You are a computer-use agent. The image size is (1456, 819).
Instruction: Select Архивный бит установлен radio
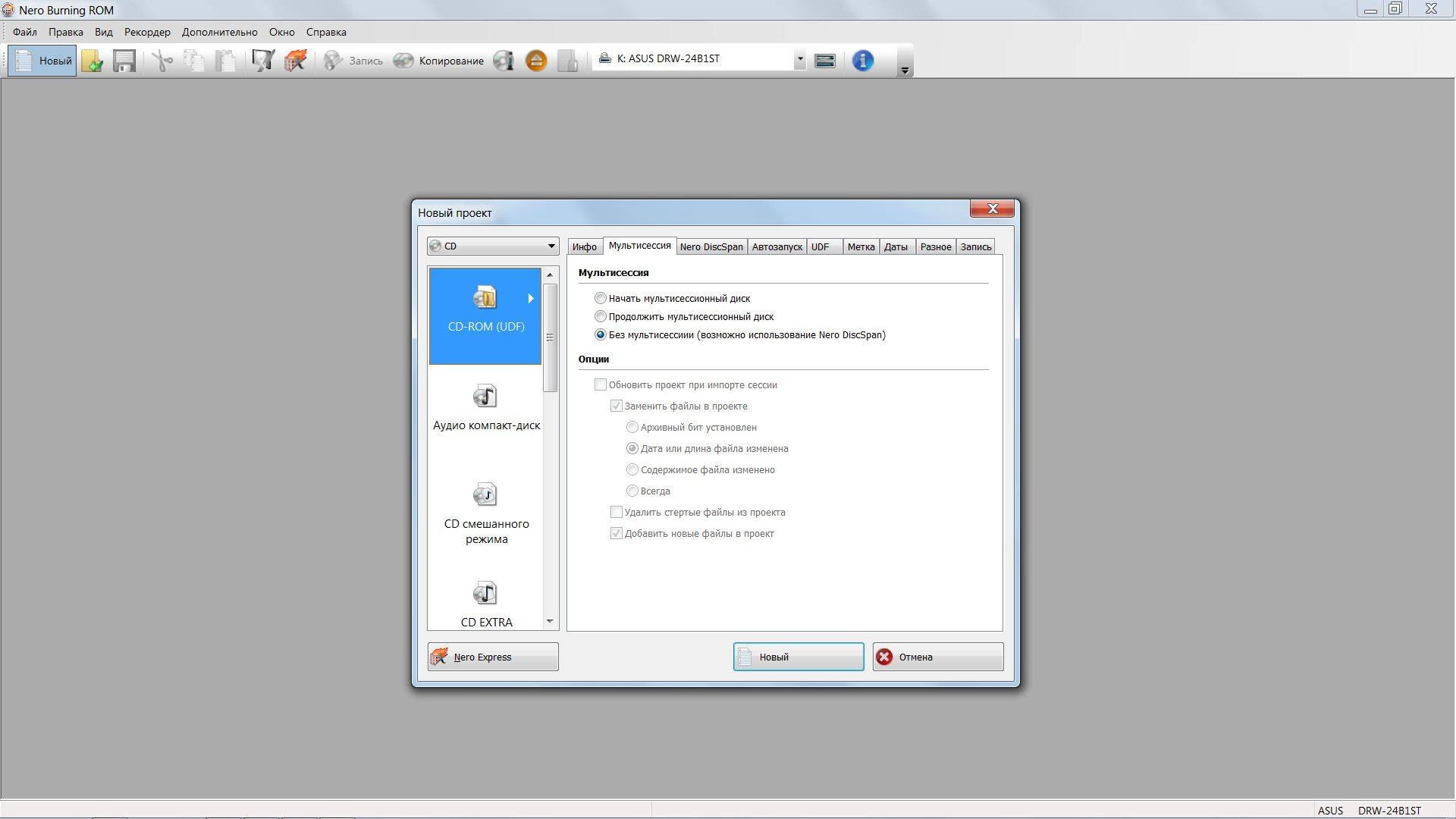(632, 428)
